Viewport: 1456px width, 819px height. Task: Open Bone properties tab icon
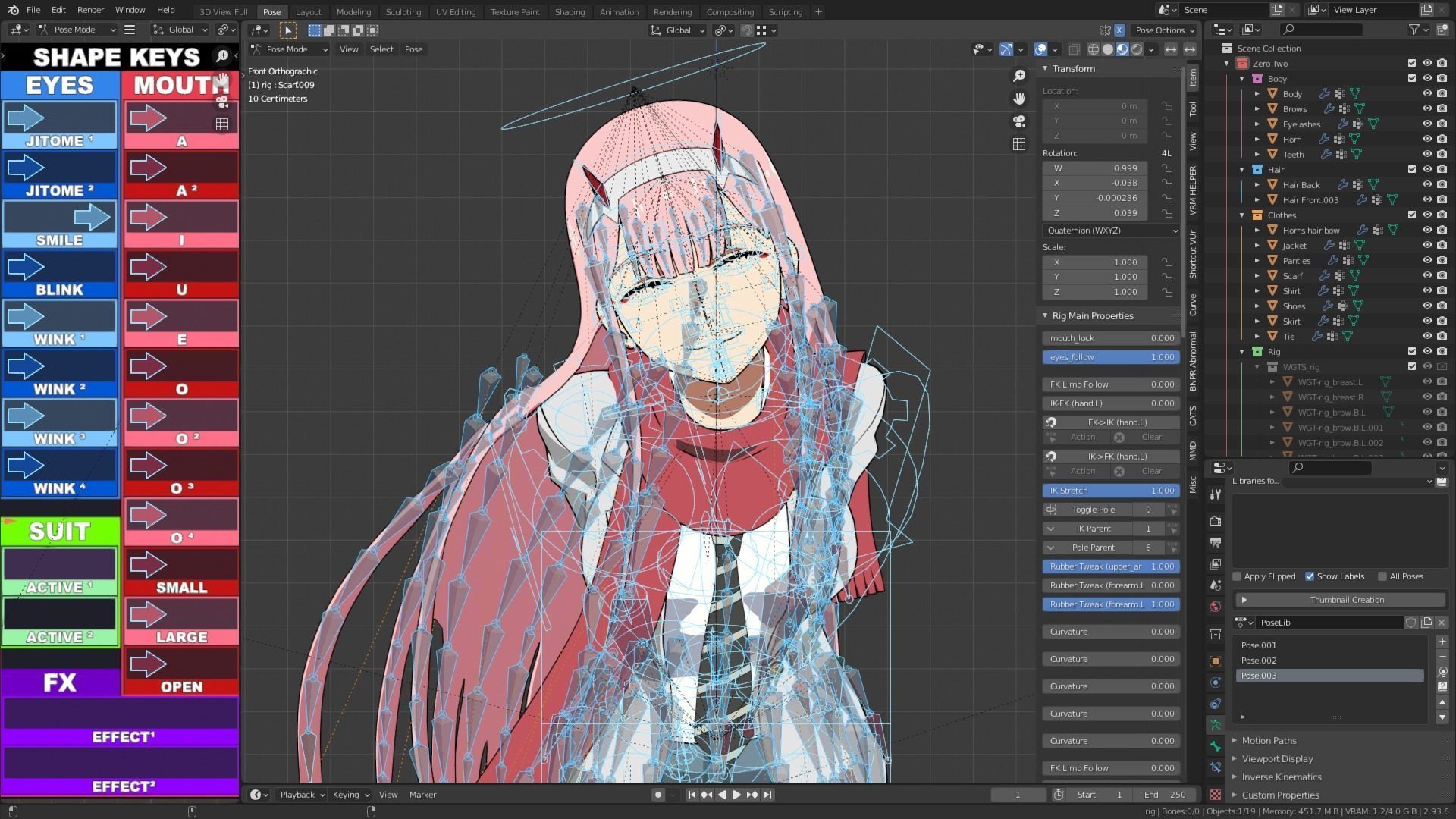1216,746
